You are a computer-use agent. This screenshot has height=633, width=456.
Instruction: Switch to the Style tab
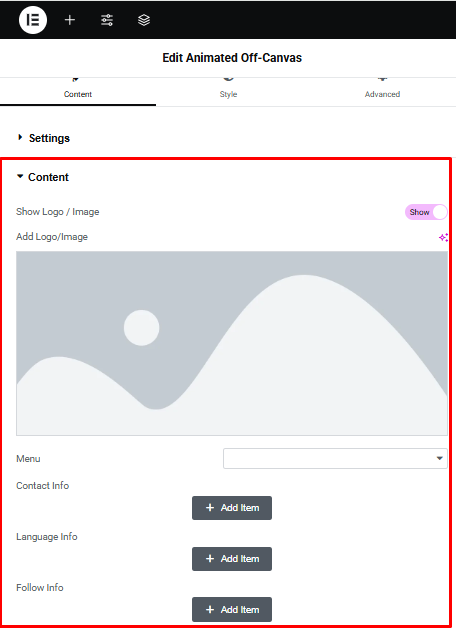228,92
